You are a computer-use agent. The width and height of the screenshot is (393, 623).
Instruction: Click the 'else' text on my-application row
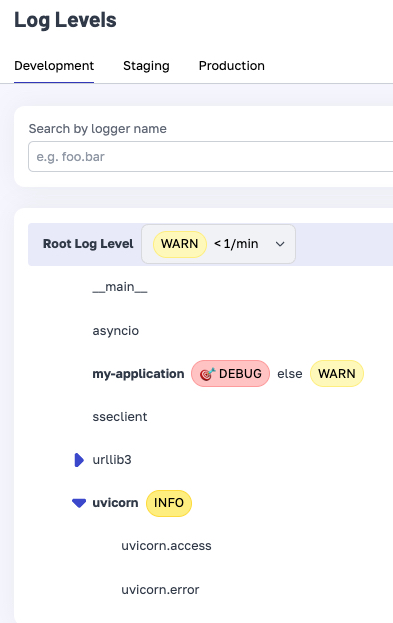tap(290, 374)
